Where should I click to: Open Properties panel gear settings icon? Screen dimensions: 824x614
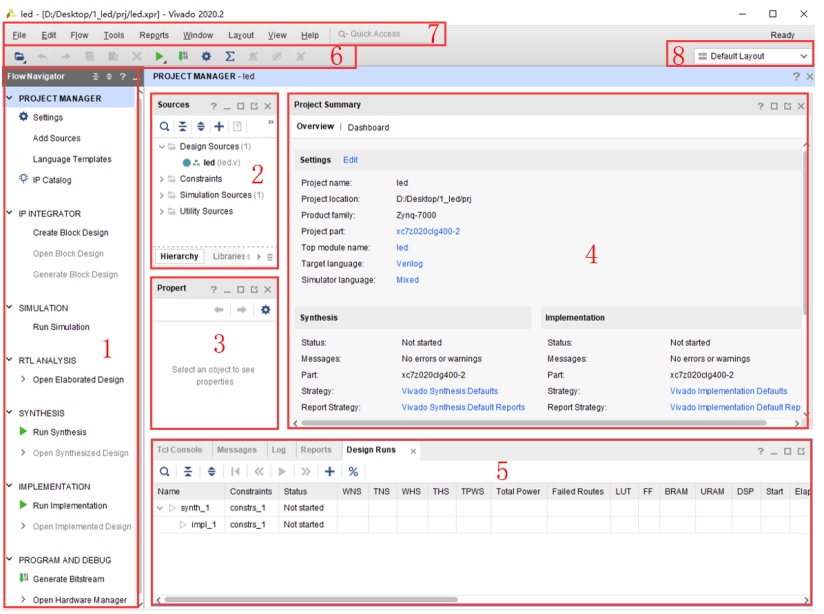tap(265, 310)
